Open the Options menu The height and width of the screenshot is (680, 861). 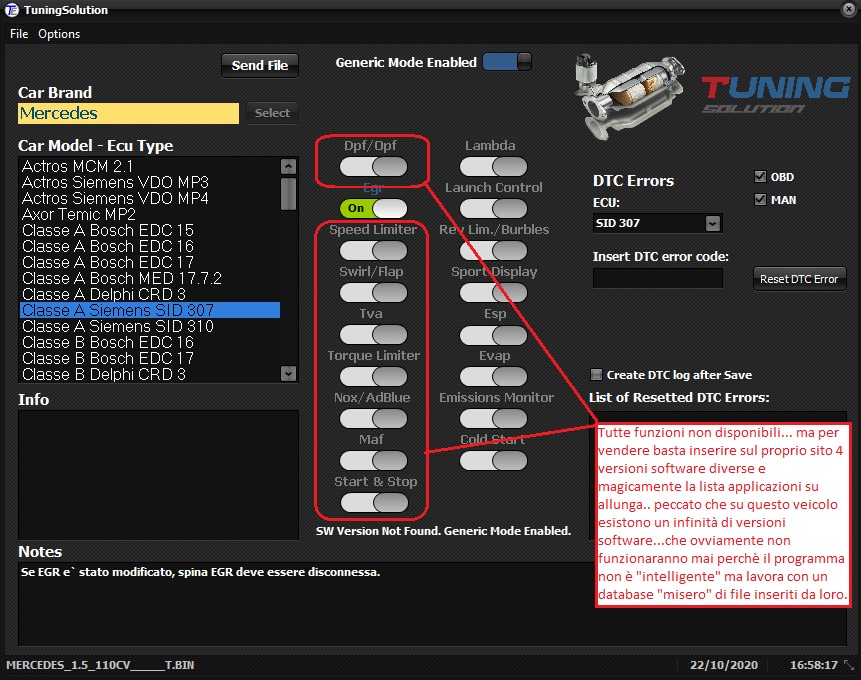pos(59,34)
